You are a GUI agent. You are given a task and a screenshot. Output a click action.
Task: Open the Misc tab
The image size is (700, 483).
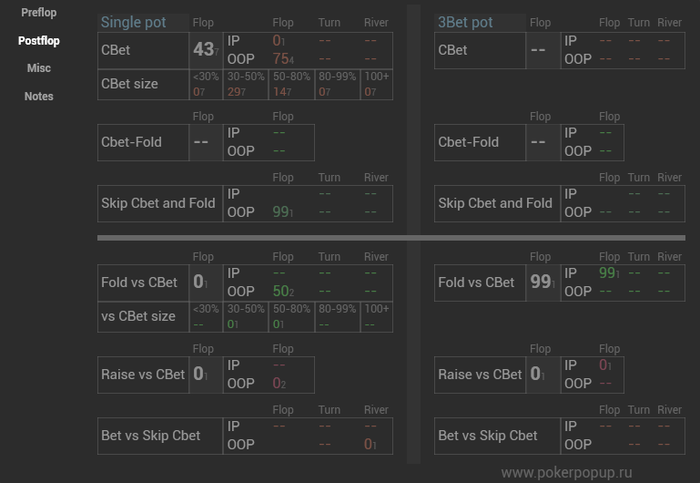click(x=39, y=68)
